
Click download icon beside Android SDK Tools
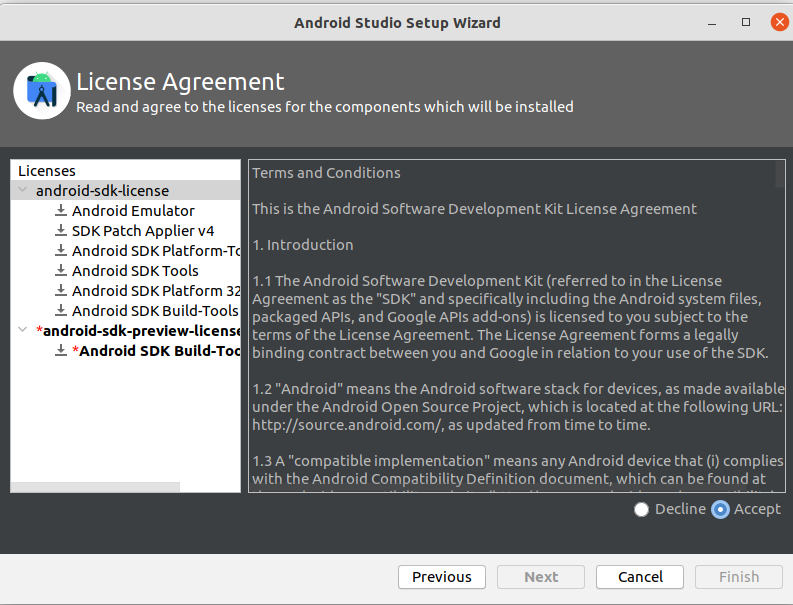(x=61, y=271)
